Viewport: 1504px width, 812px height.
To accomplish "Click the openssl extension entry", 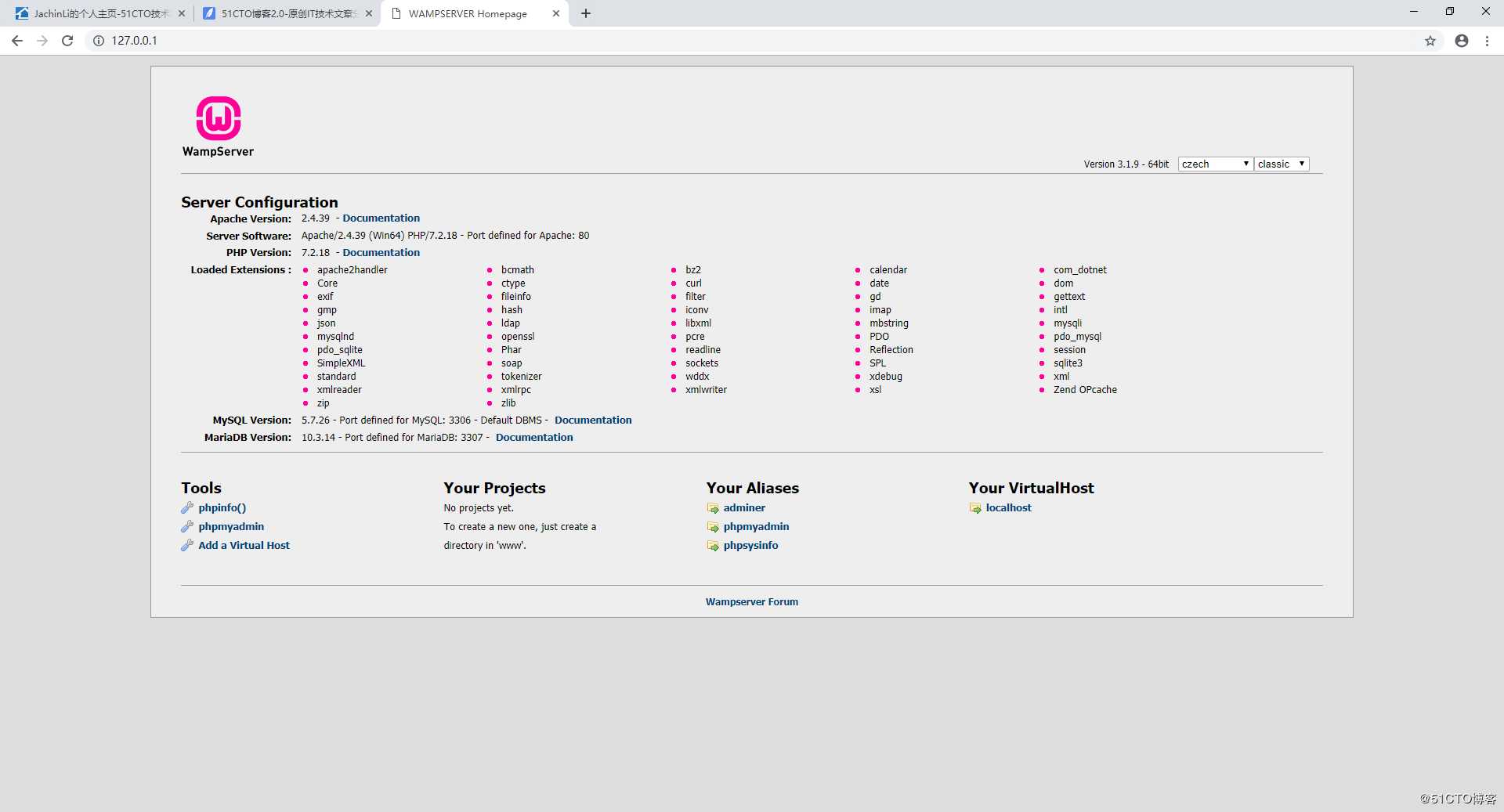I will (517, 337).
